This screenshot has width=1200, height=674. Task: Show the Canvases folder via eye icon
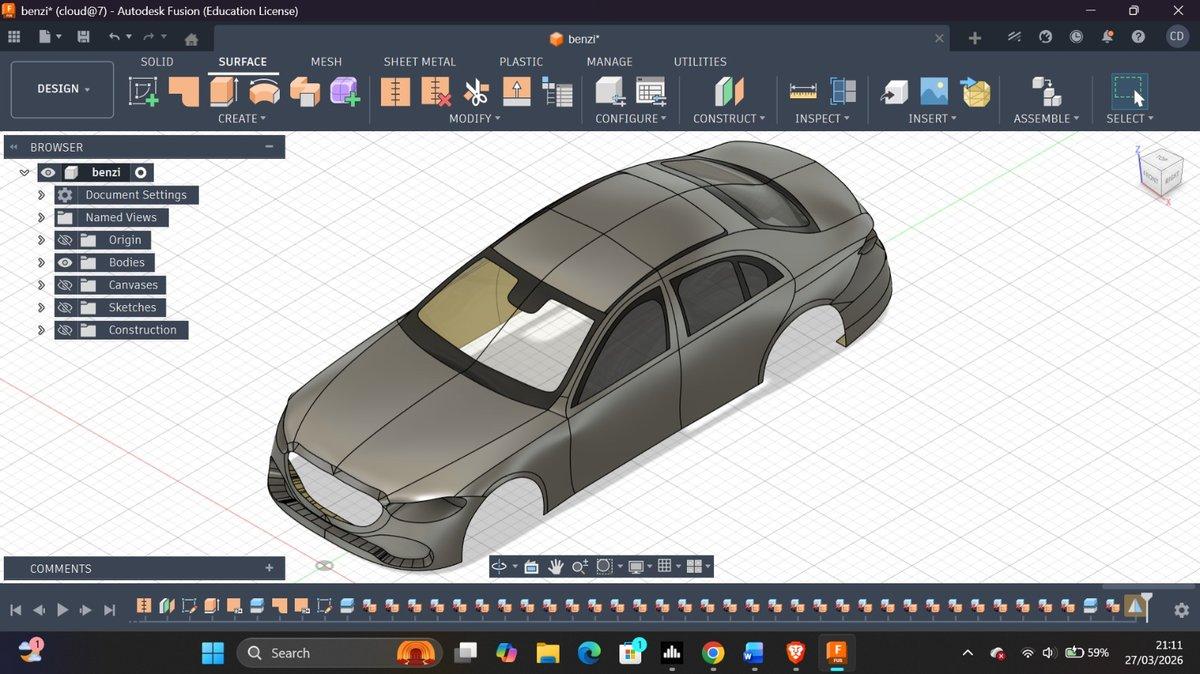click(65, 285)
